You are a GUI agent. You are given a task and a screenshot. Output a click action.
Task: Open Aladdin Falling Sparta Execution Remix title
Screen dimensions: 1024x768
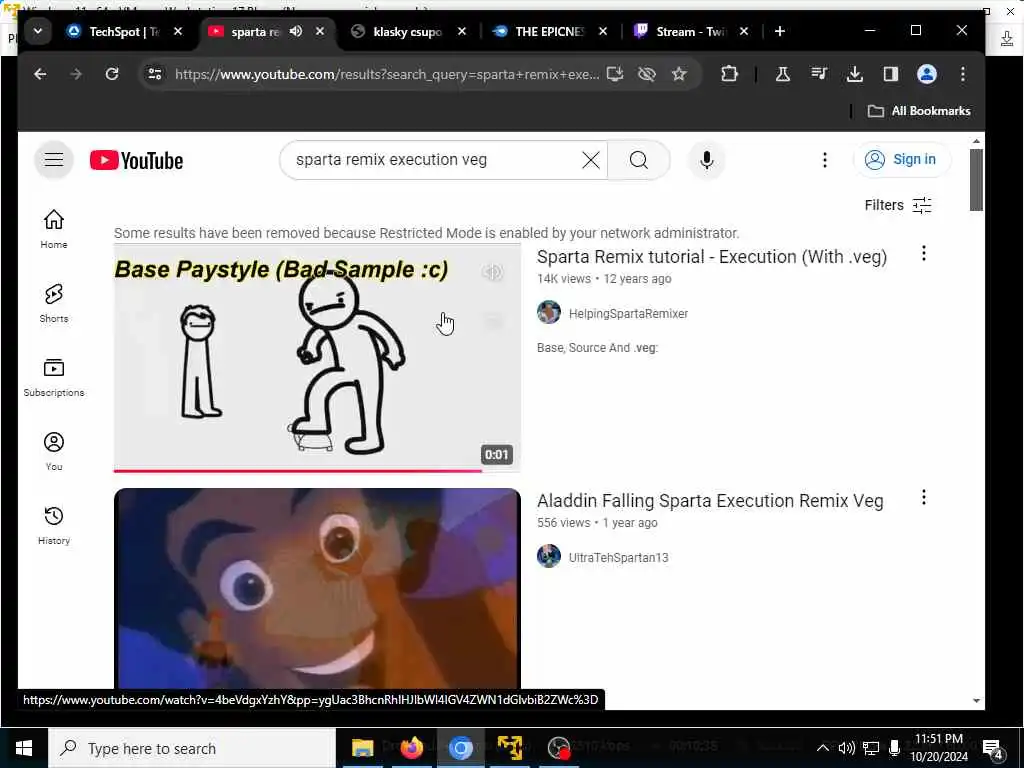click(x=710, y=501)
